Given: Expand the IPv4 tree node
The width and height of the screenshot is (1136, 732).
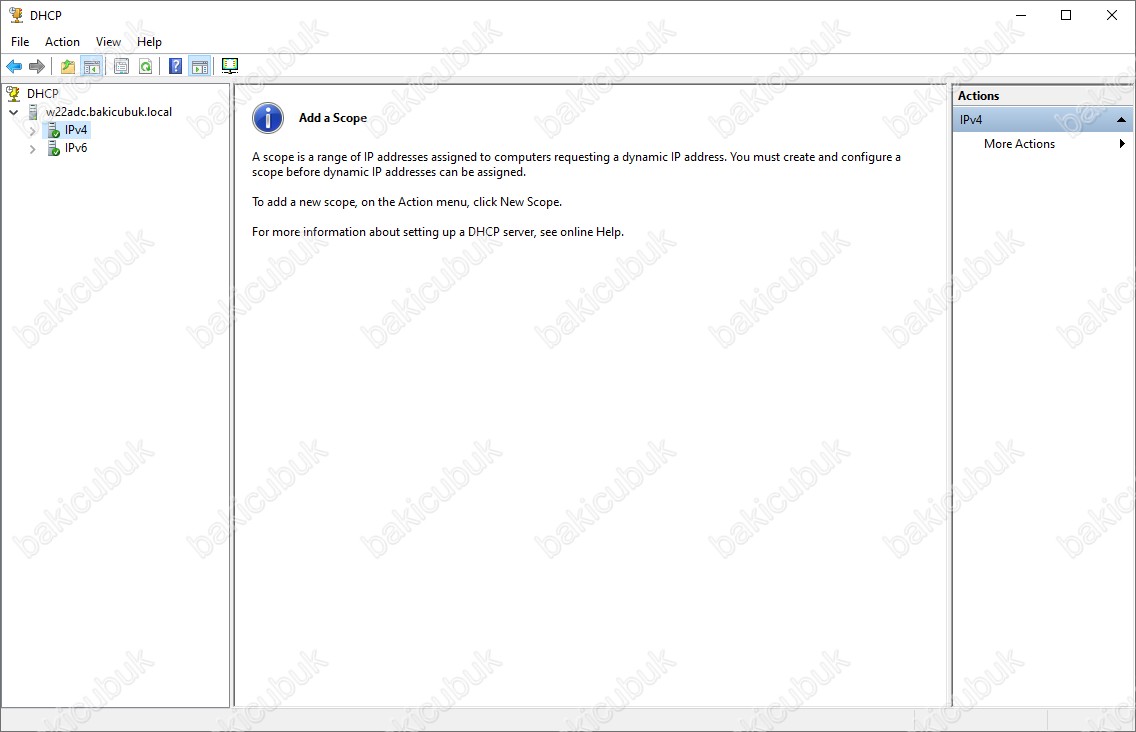Looking at the screenshot, I should tap(33, 131).
